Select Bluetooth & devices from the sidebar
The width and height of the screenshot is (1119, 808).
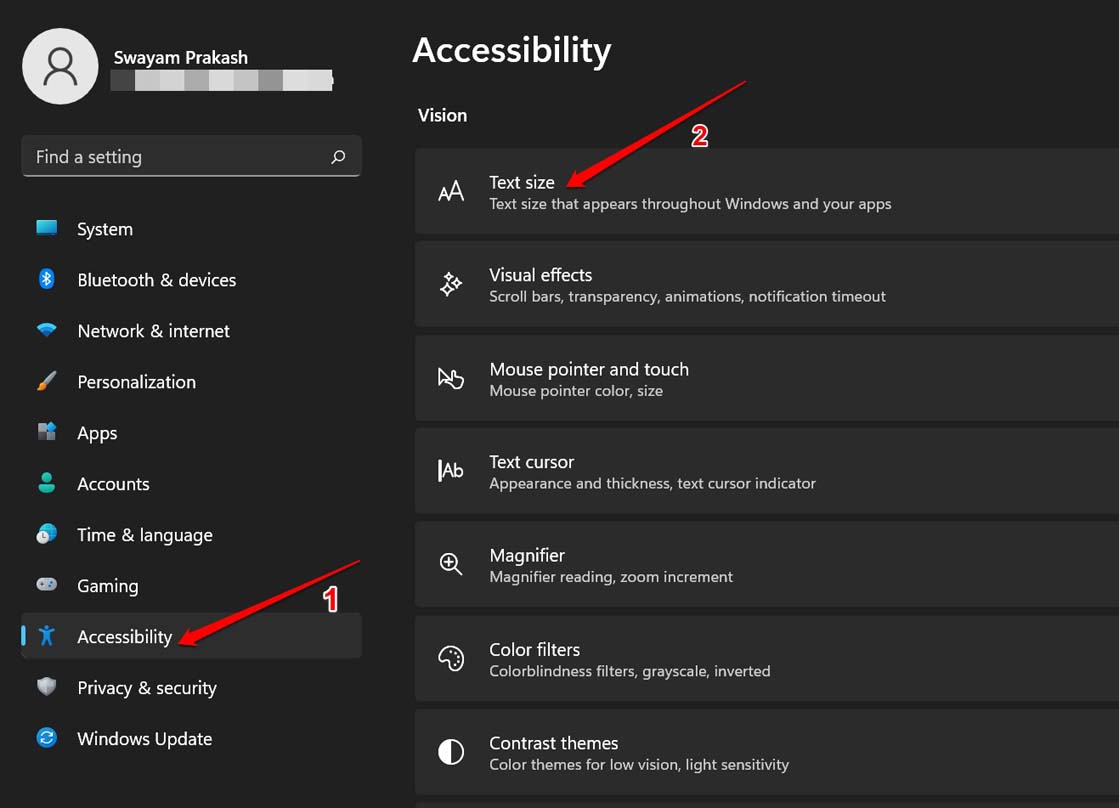pyautogui.click(x=157, y=280)
